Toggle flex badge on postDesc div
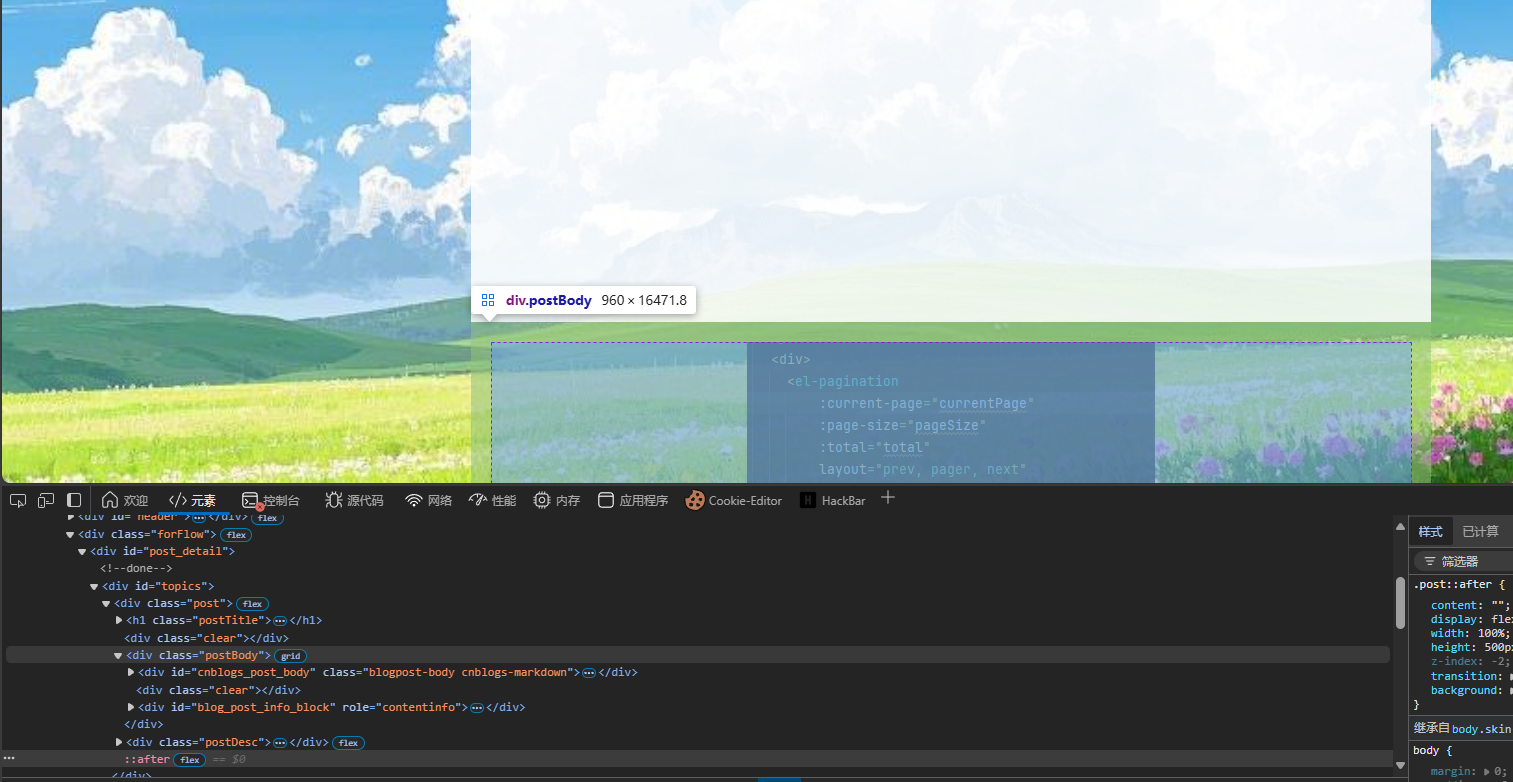This screenshot has height=782, width=1513. tap(348, 743)
